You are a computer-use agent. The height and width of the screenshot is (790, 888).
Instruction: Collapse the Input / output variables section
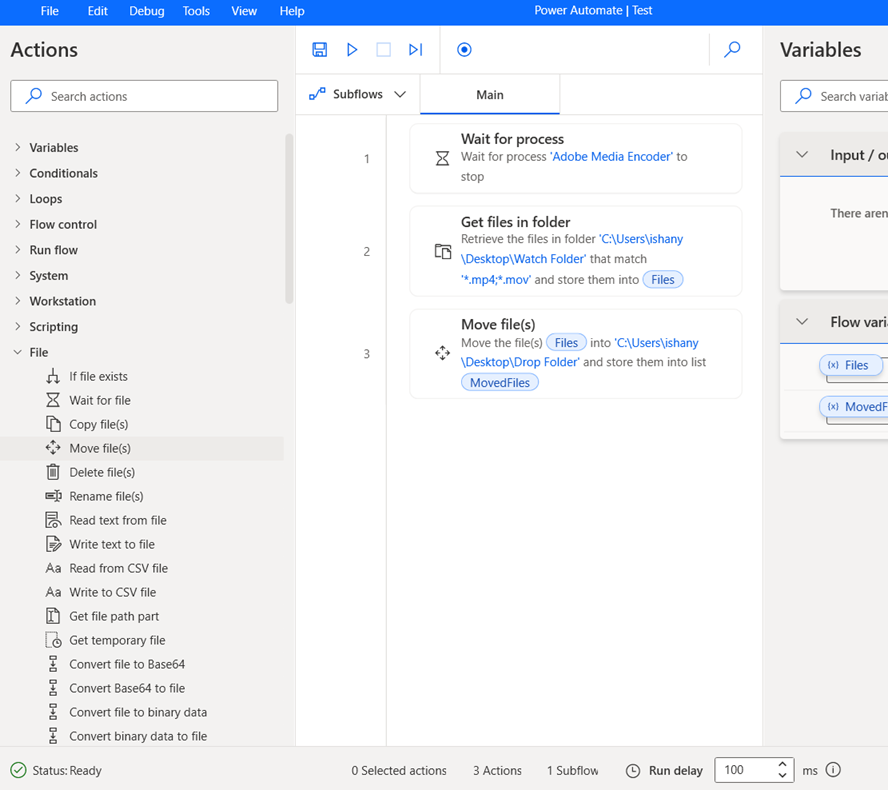point(802,155)
